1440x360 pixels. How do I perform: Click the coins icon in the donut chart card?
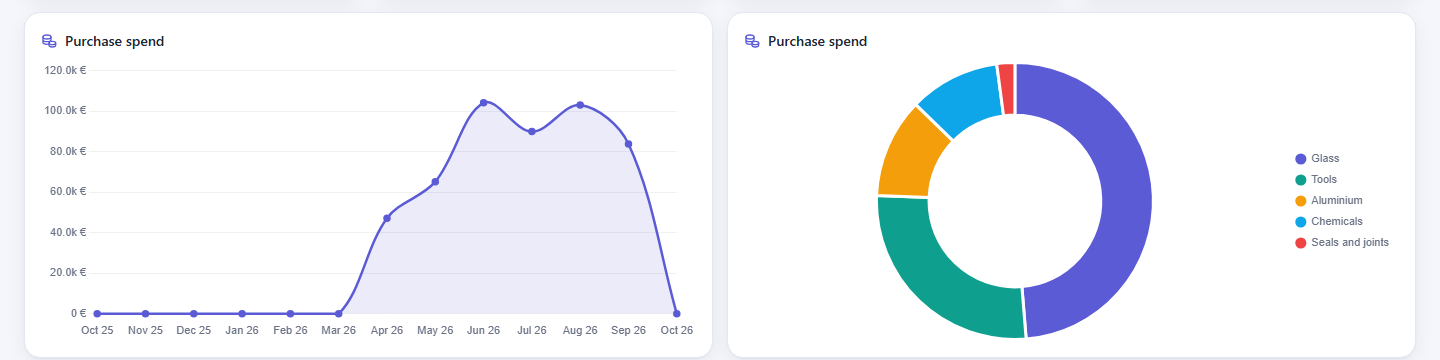tap(752, 41)
